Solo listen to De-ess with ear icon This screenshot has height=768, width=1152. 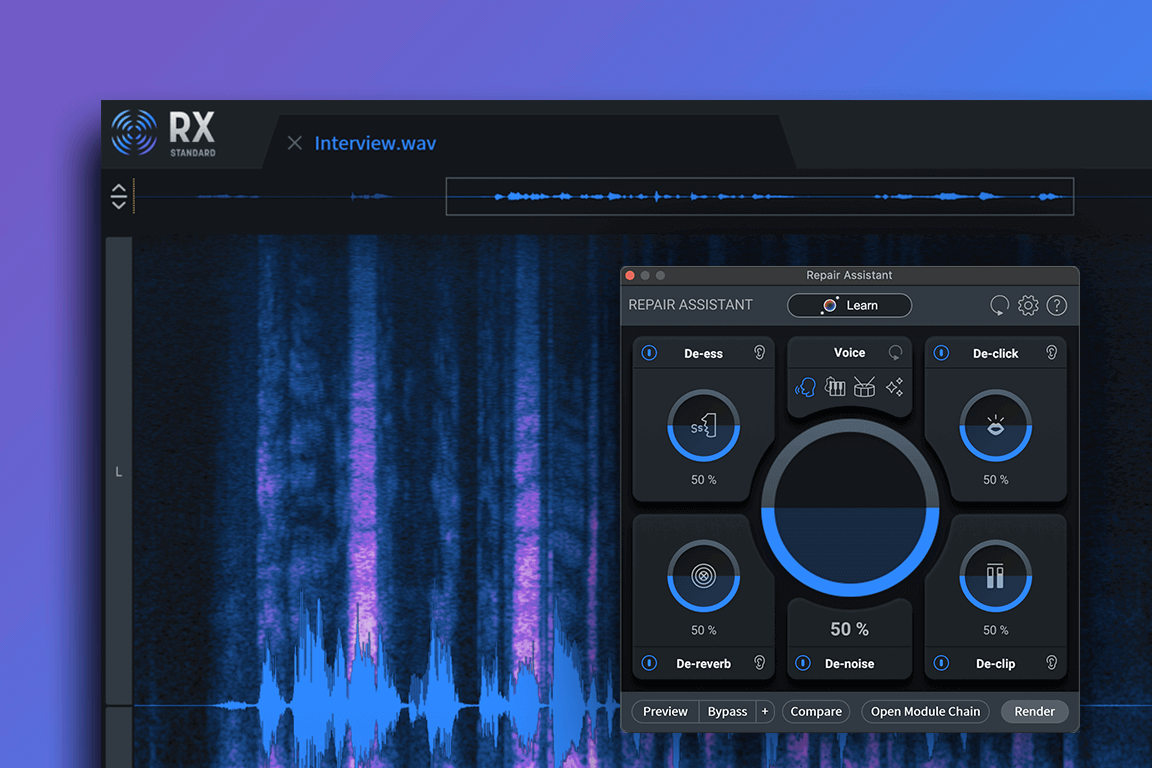coord(759,353)
